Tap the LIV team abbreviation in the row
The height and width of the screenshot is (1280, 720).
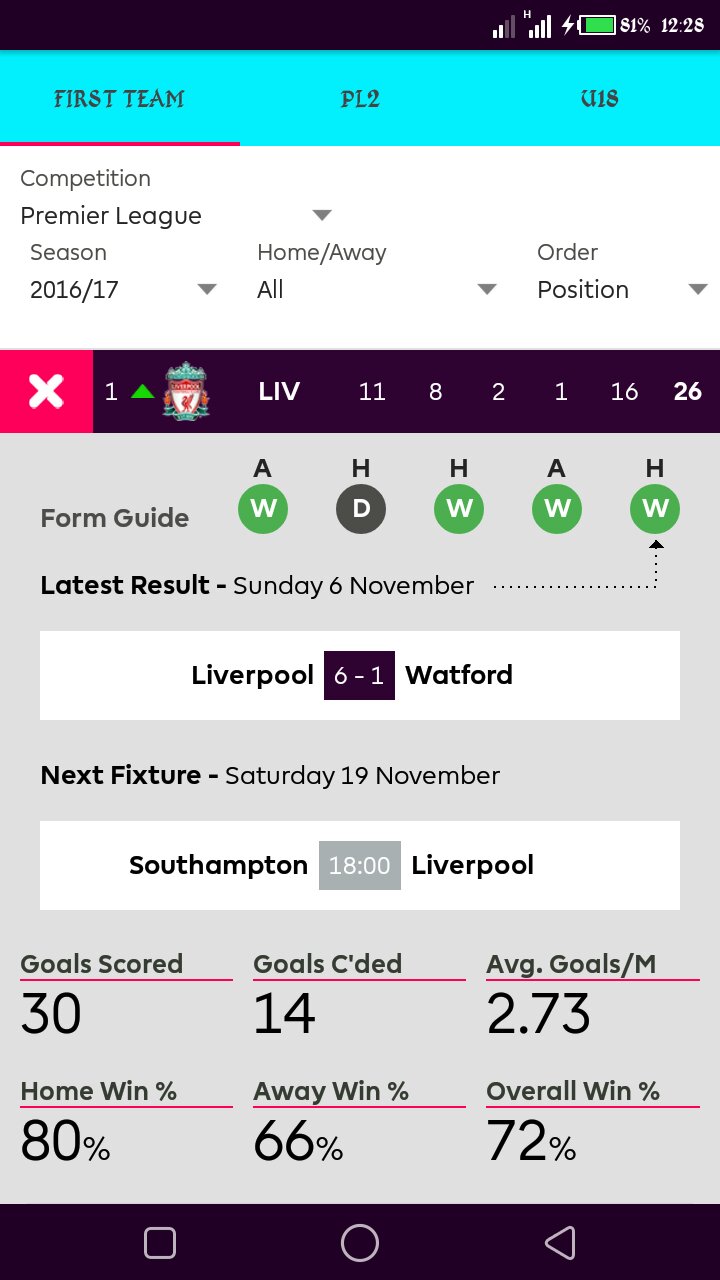click(x=279, y=391)
